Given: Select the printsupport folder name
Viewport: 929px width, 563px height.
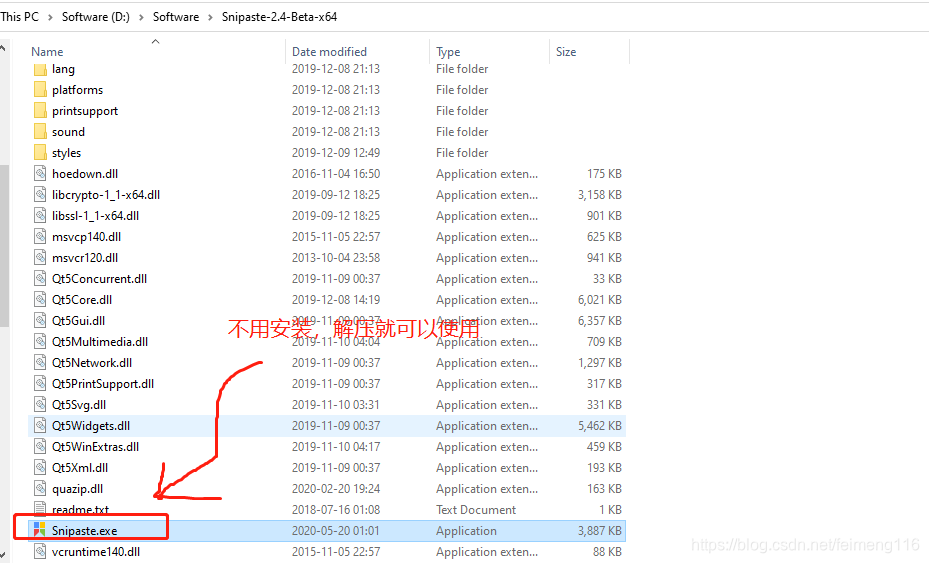Looking at the screenshot, I should (85, 111).
